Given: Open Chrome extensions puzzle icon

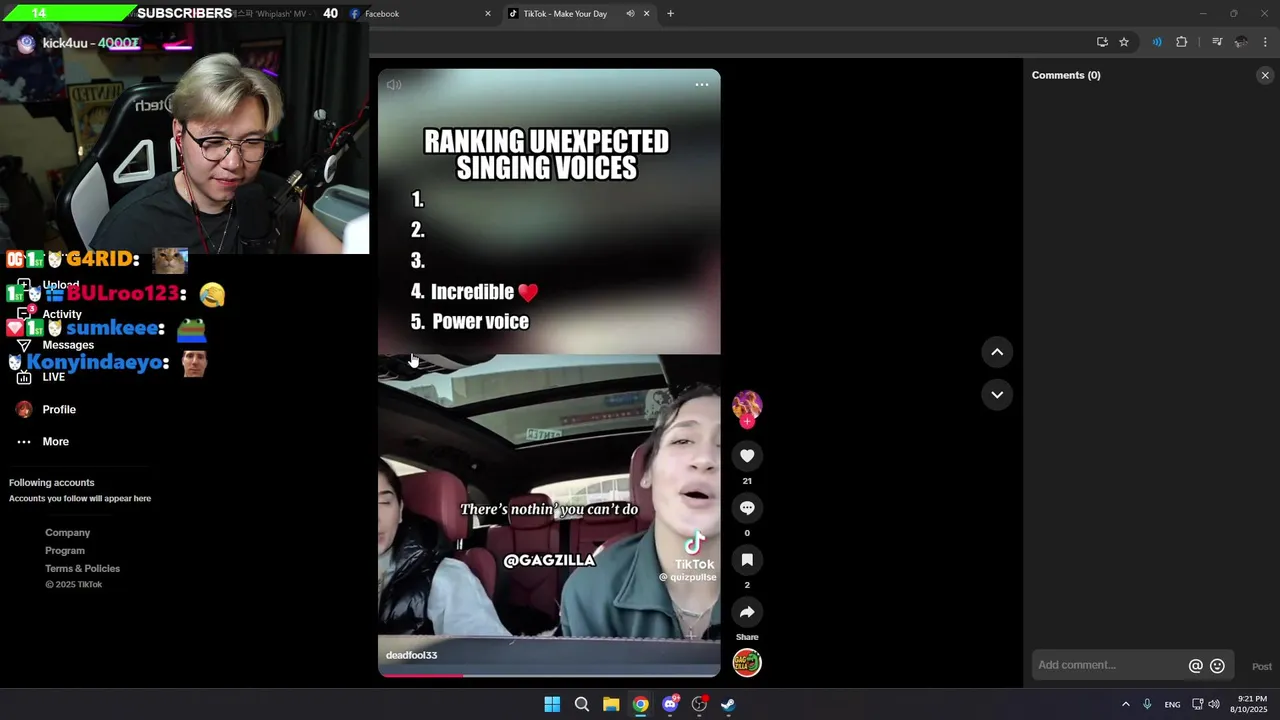Looking at the screenshot, I should pyautogui.click(x=1182, y=42).
